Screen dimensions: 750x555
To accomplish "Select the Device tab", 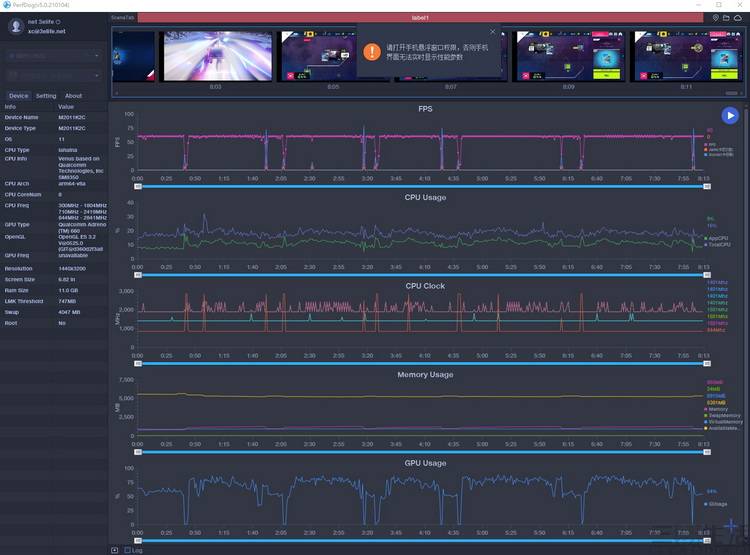I will click(x=19, y=96).
